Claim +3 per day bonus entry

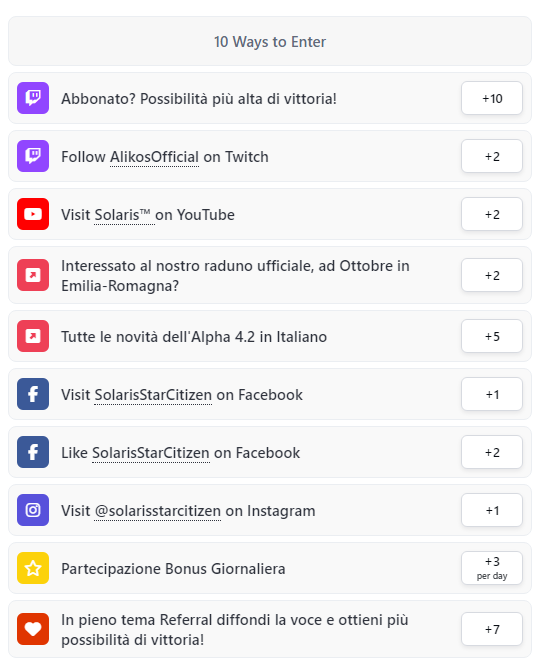coord(492,568)
